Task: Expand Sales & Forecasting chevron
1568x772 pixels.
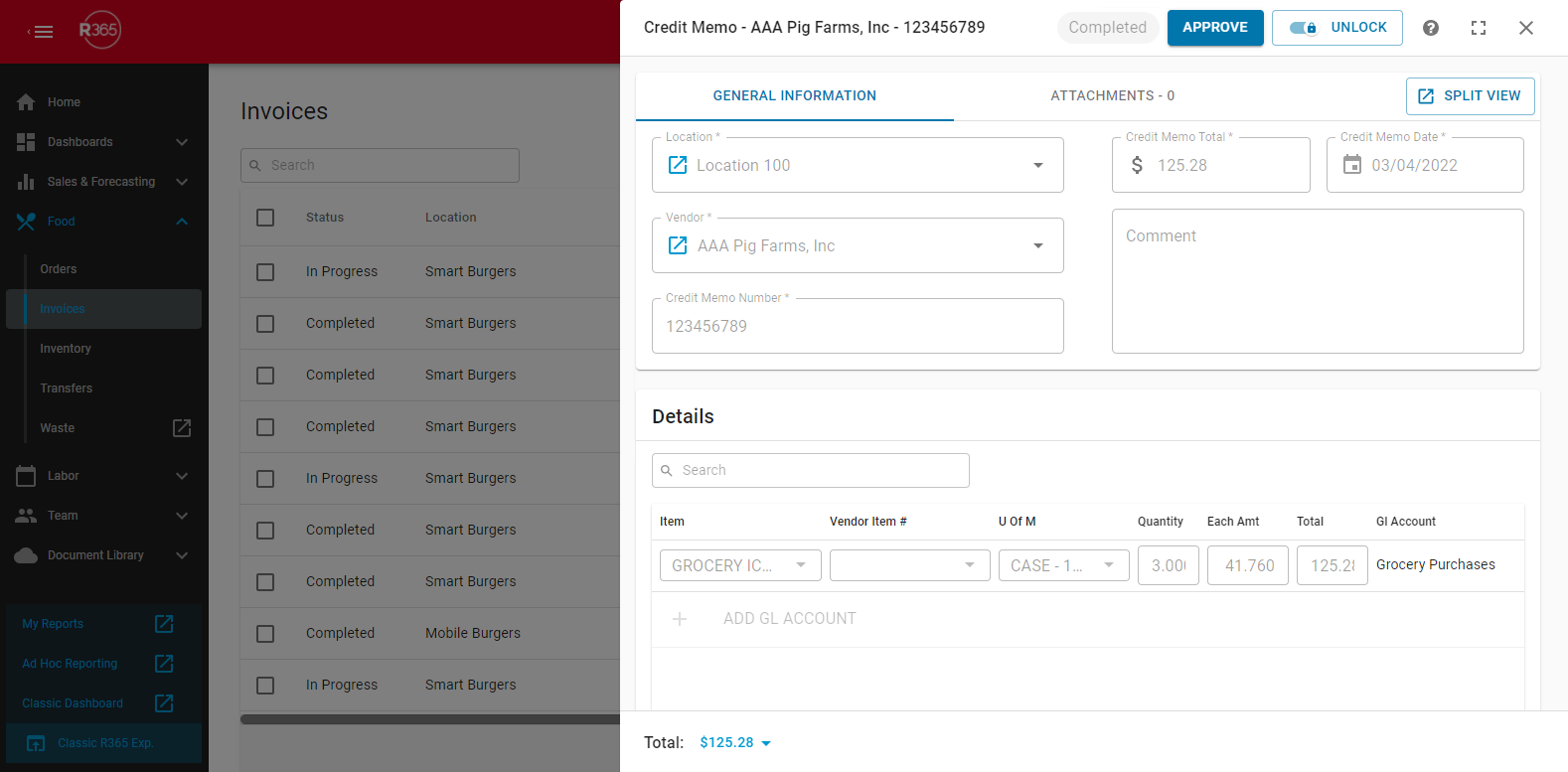Action: pos(182,182)
